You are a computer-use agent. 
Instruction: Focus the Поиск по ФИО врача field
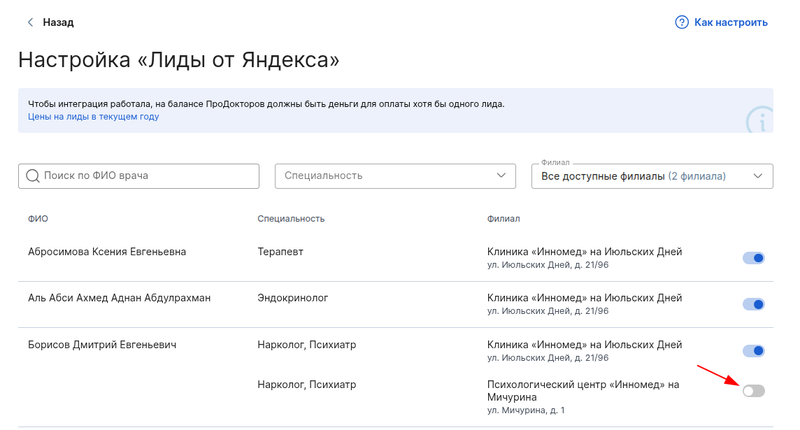click(139, 176)
